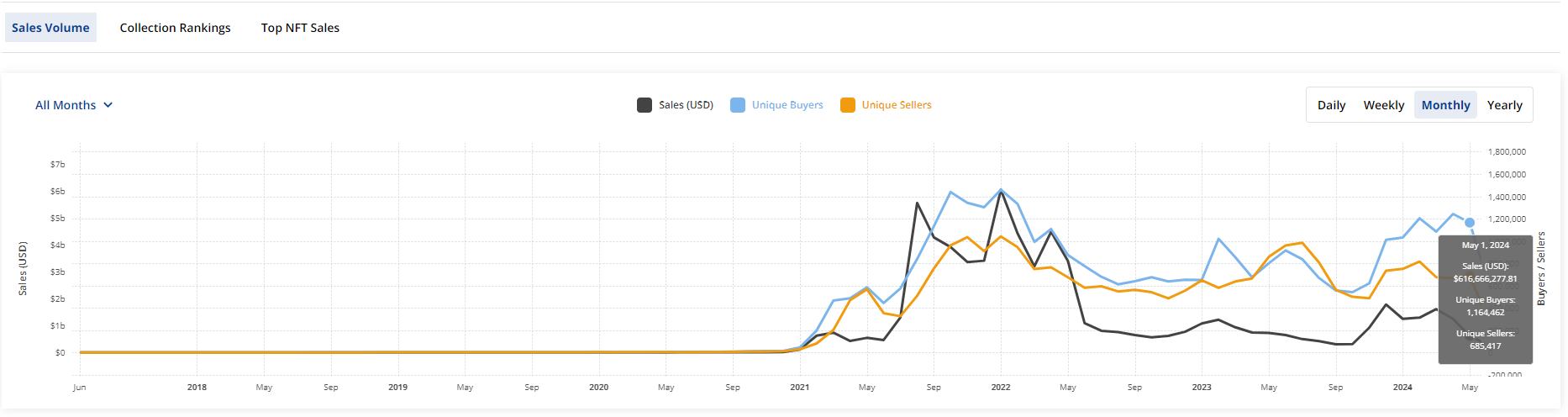Open the Collection Rankings tab
1568x417 pixels.
tap(175, 28)
